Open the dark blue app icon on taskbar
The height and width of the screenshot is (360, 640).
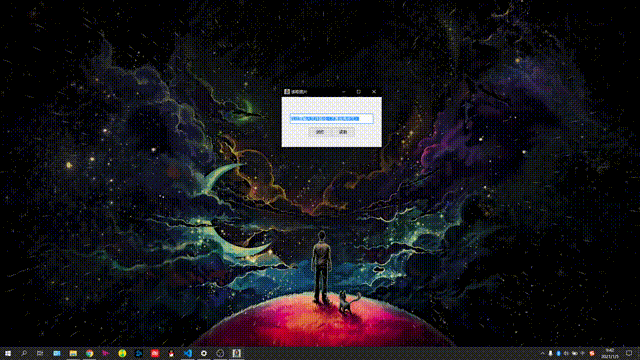[x=138, y=353]
